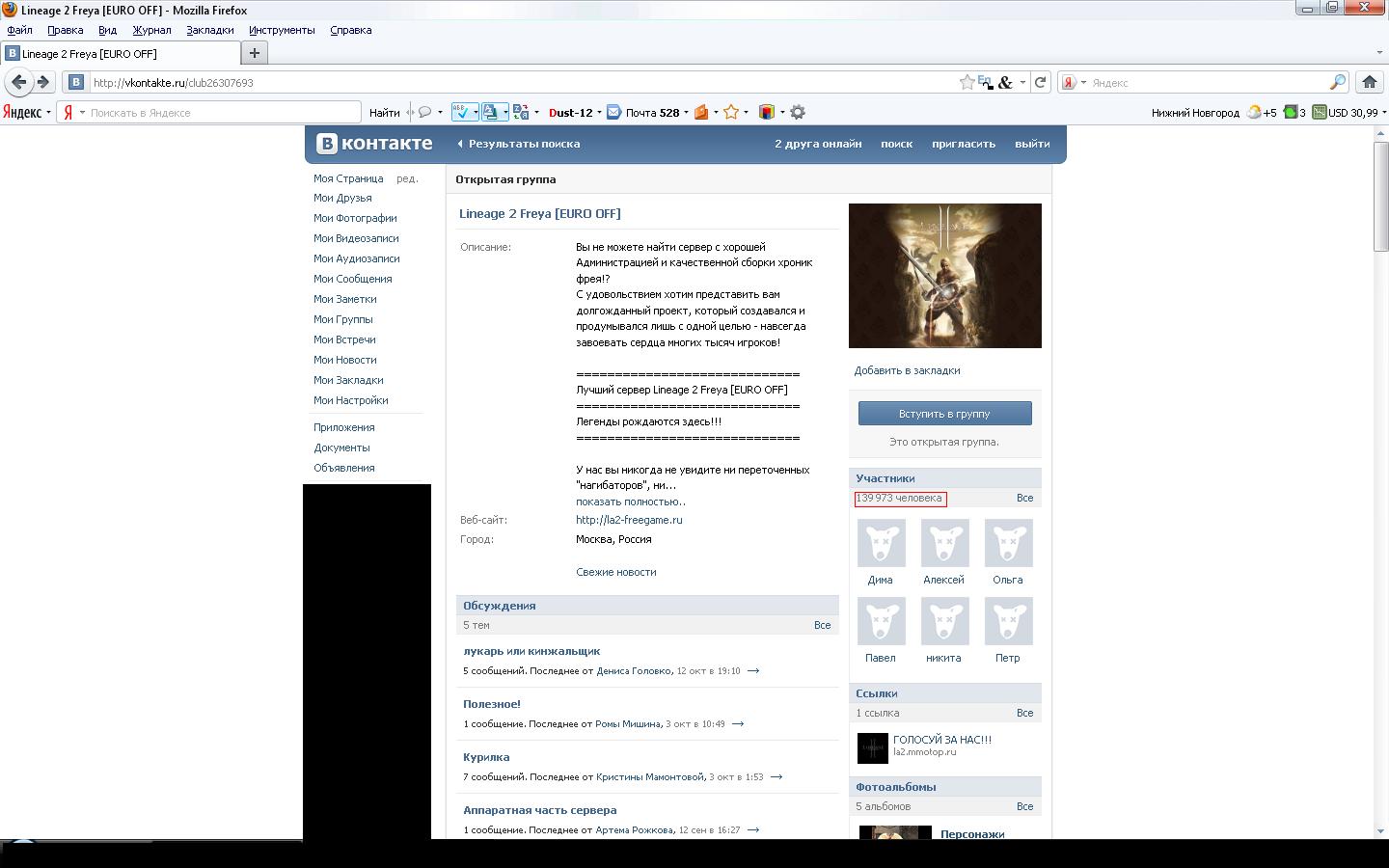This screenshot has height=868, width=1389.
Task: Click the yellow star bookmarks icon on Yandex bar
Action: [x=731, y=112]
